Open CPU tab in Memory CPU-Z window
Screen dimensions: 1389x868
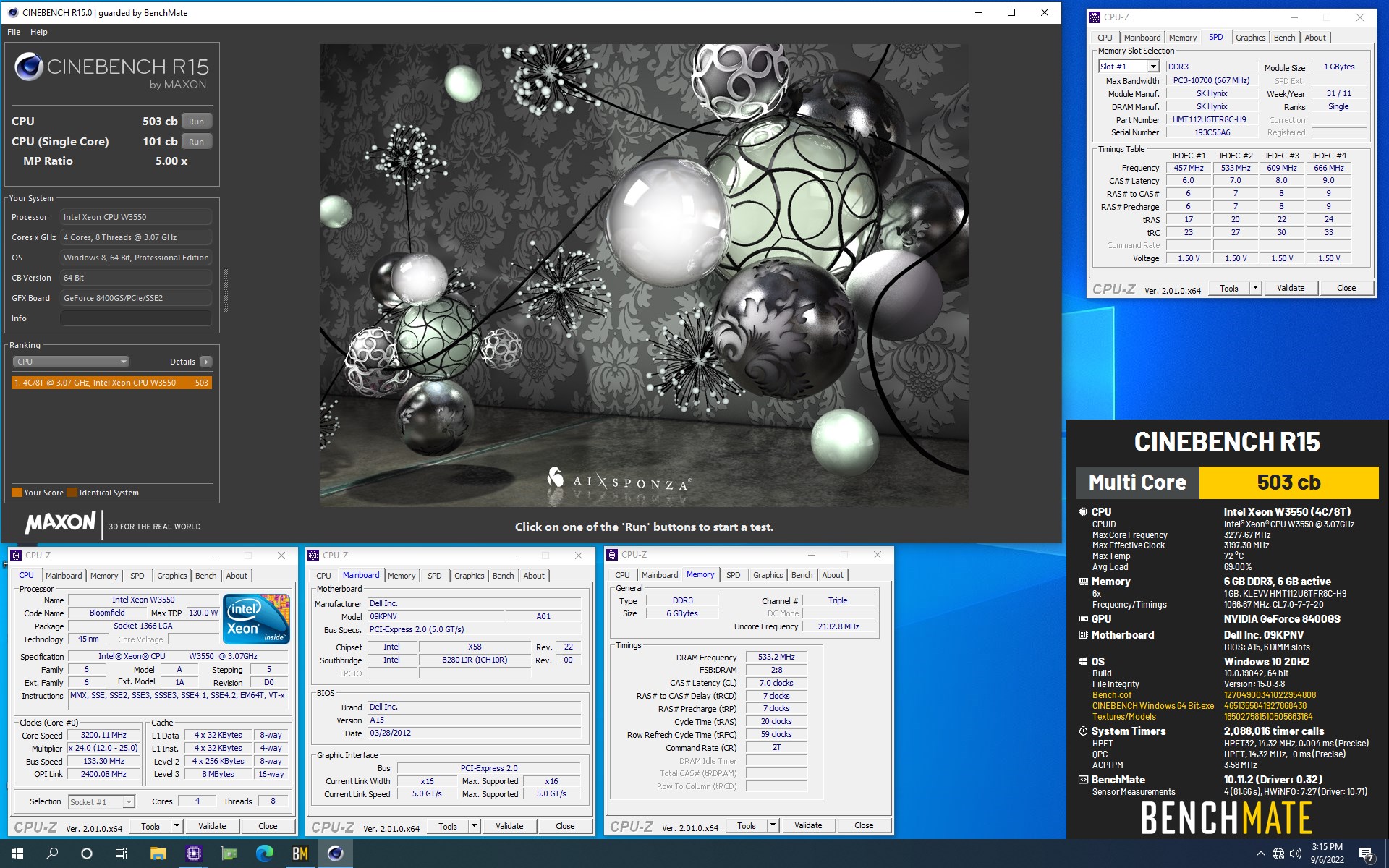(622, 575)
